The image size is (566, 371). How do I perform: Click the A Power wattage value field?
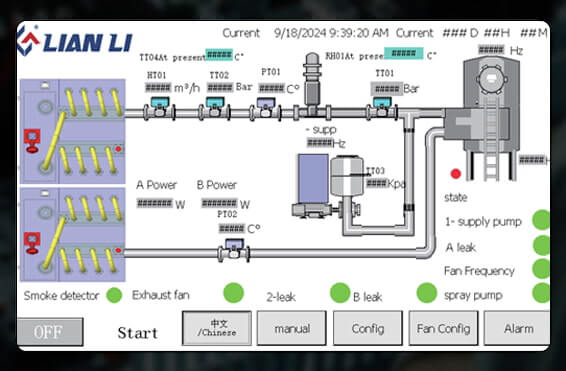click(x=154, y=203)
